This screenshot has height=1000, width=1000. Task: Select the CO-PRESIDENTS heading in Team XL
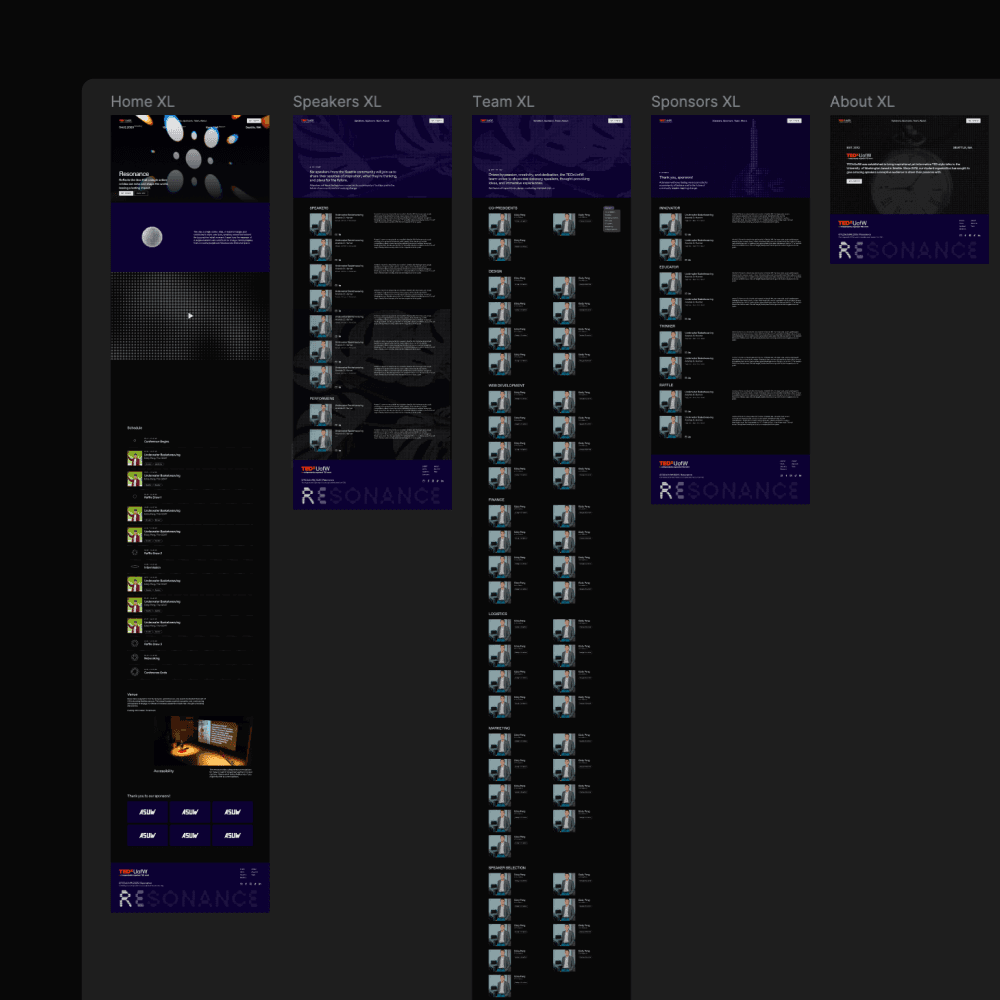(x=503, y=208)
